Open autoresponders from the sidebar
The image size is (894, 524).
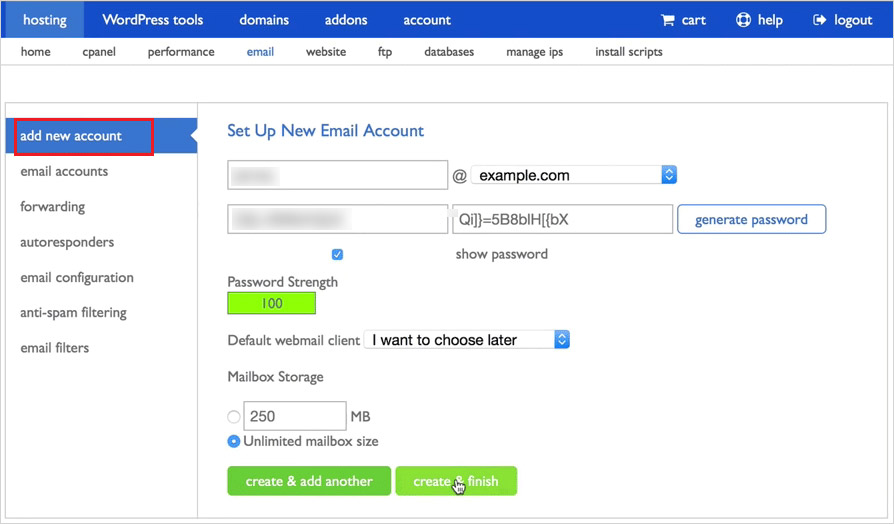point(67,242)
